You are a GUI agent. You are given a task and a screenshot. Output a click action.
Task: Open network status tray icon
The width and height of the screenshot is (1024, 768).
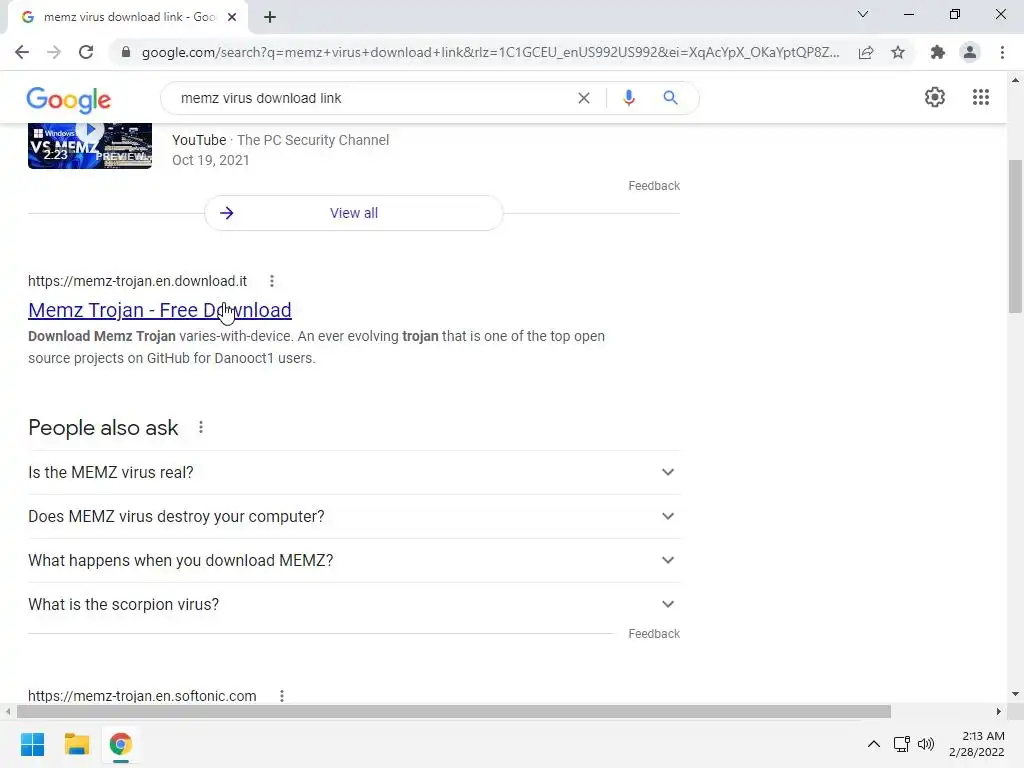point(902,744)
